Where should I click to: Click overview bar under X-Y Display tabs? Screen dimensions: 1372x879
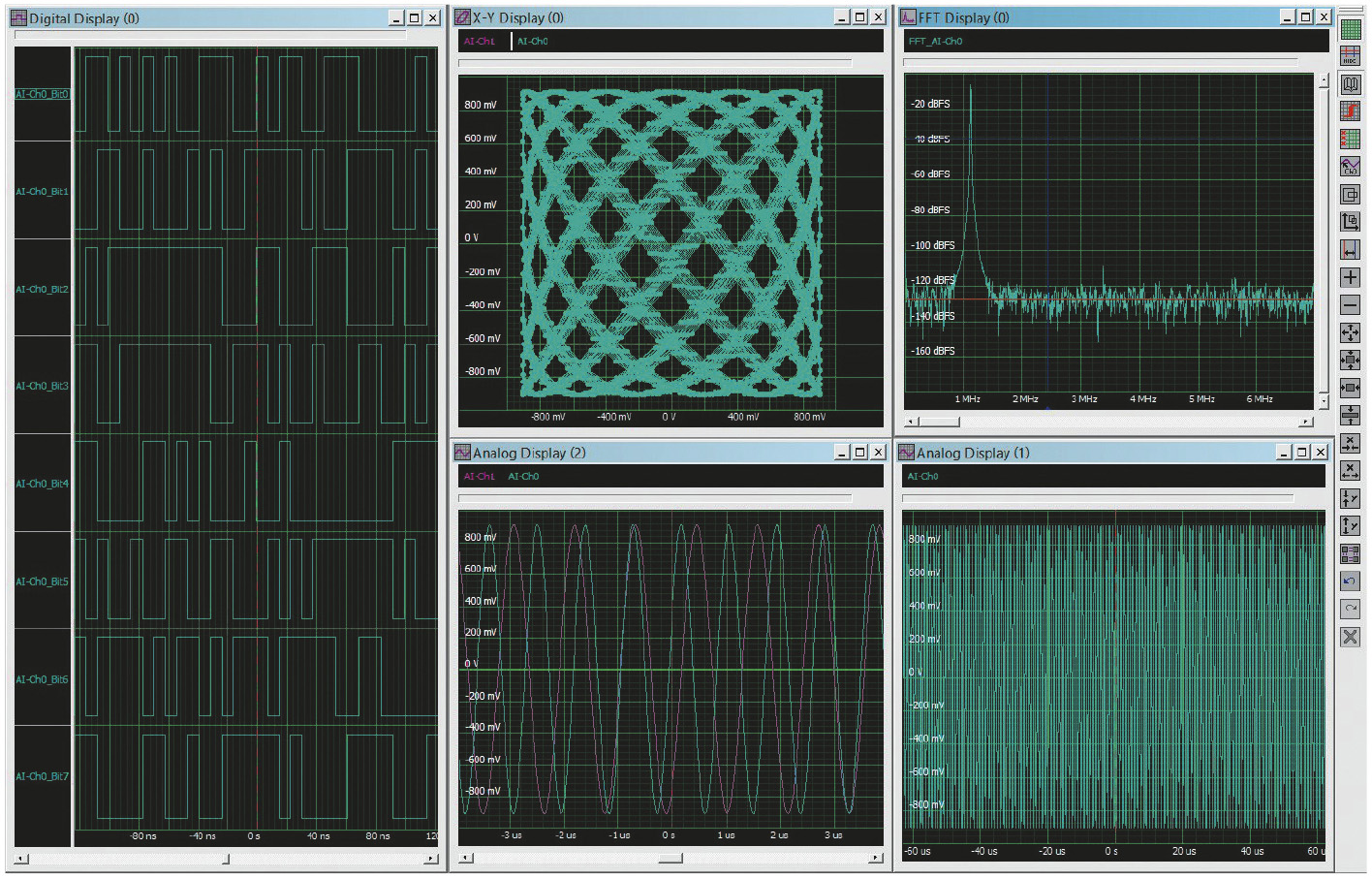pyautogui.click(x=655, y=63)
